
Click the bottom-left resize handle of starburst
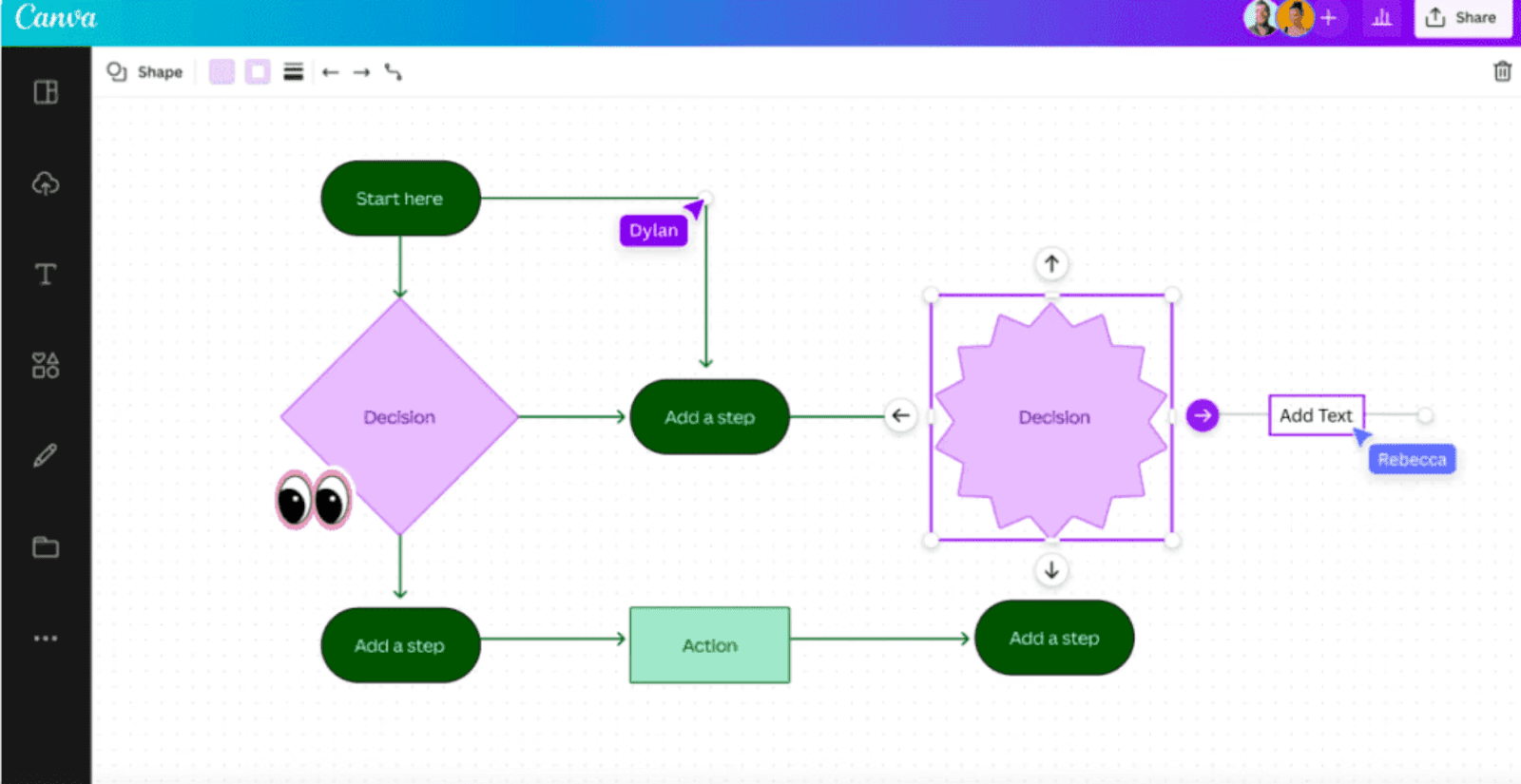(931, 540)
